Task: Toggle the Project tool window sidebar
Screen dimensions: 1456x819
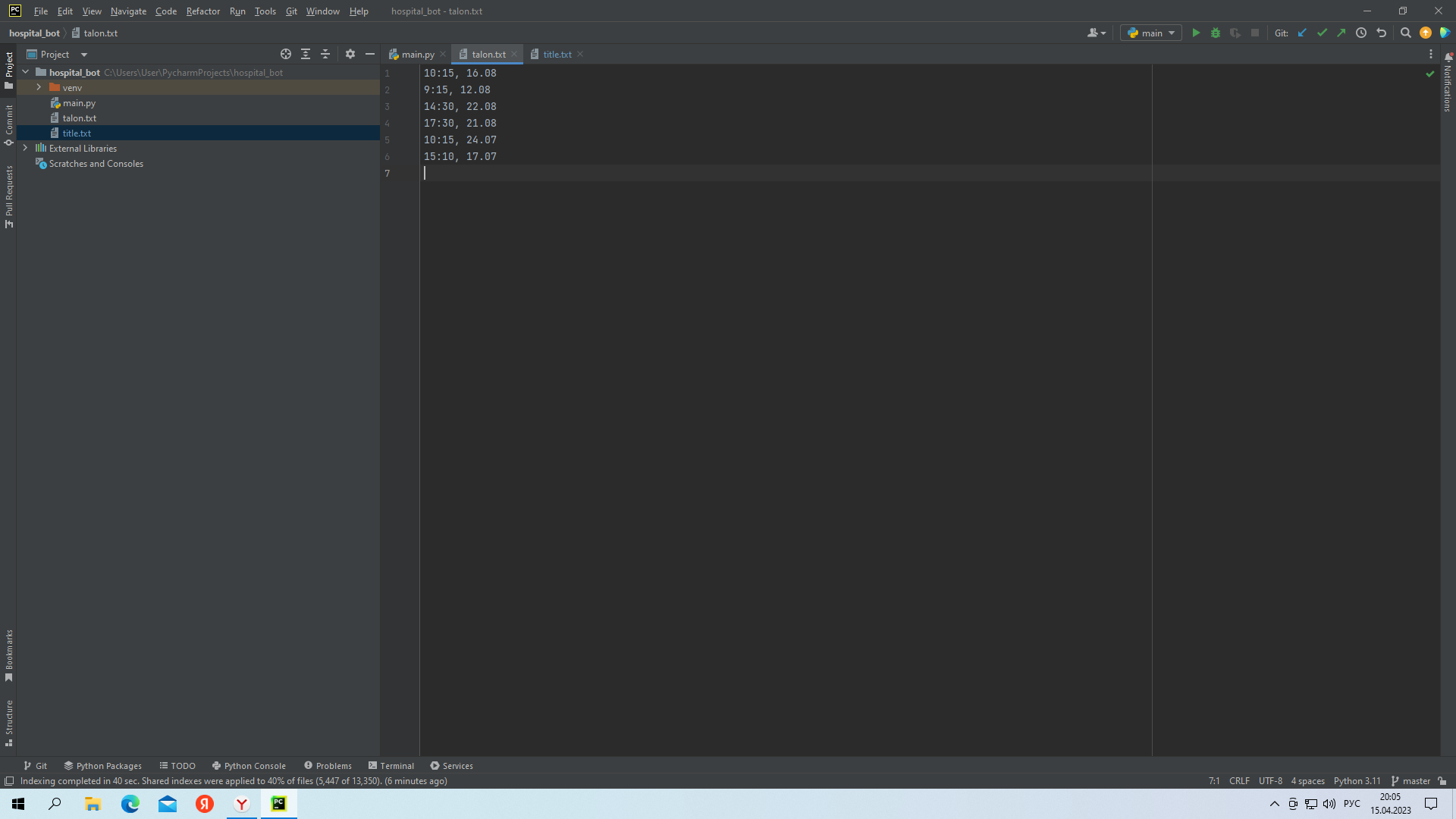Action: pyautogui.click(x=9, y=70)
